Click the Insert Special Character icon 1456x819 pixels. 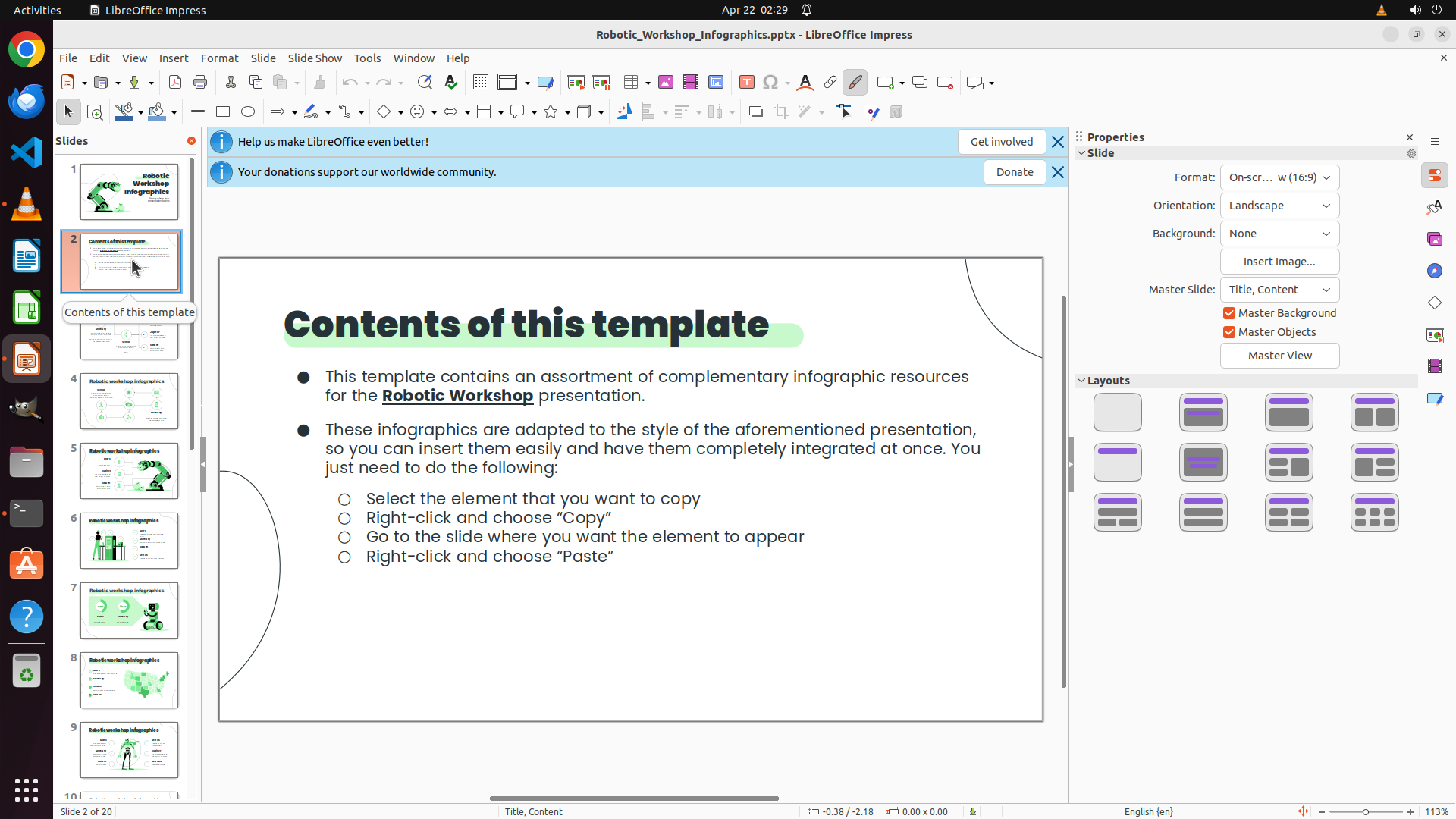[x=770, y=83]
